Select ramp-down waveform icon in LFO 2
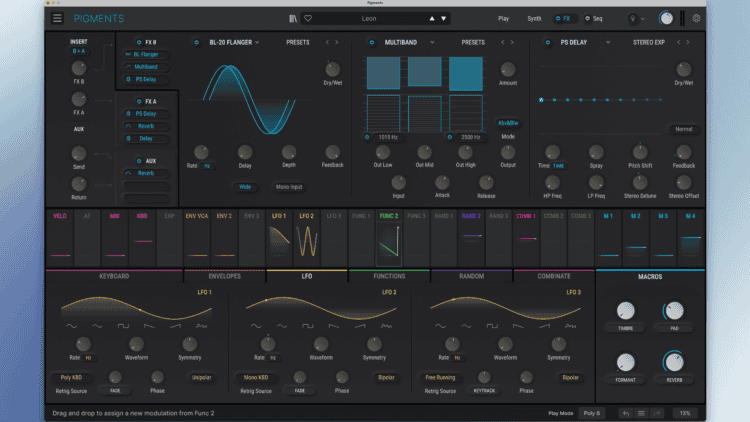 pos(334,326)
